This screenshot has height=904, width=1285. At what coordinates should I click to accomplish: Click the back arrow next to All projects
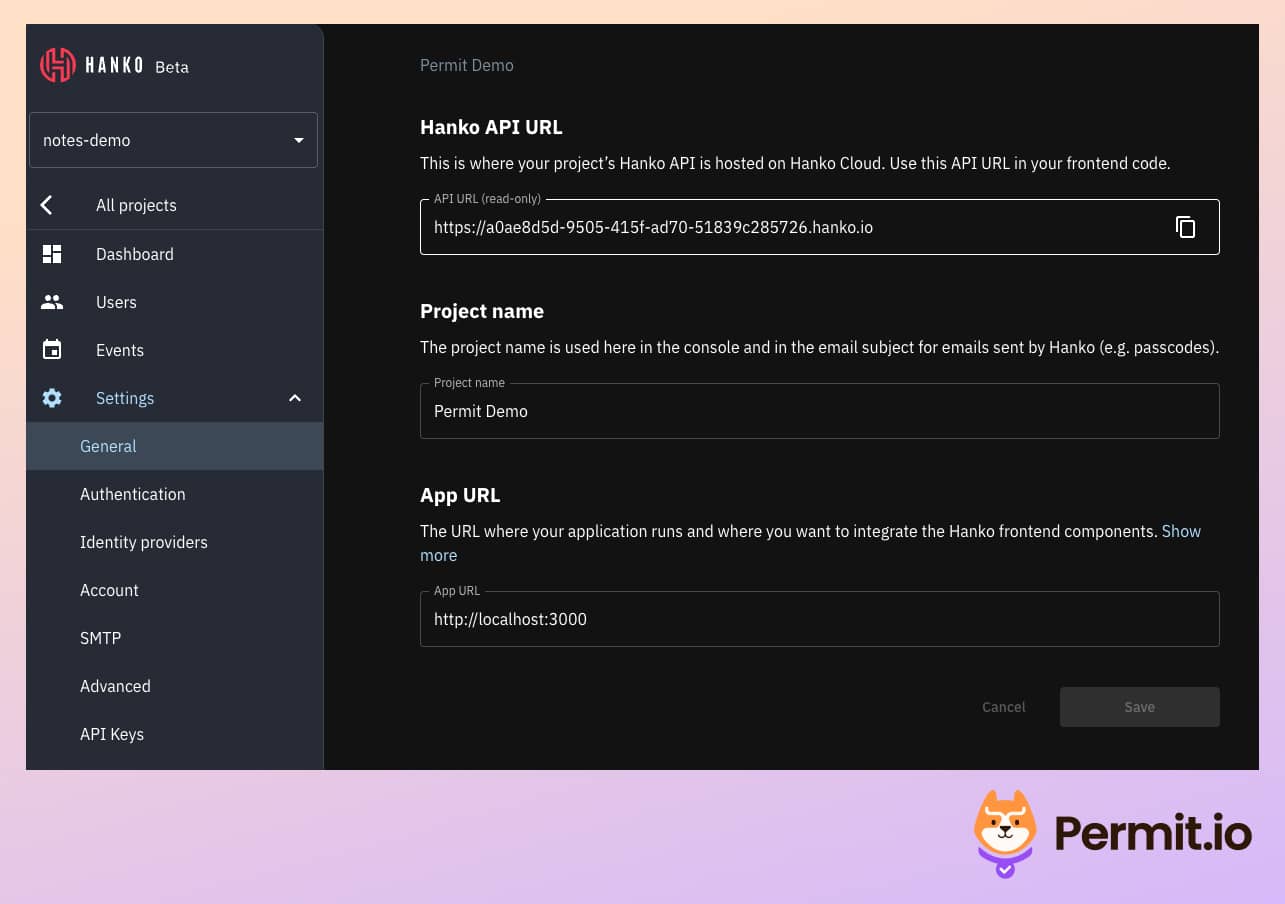point(46,205)
